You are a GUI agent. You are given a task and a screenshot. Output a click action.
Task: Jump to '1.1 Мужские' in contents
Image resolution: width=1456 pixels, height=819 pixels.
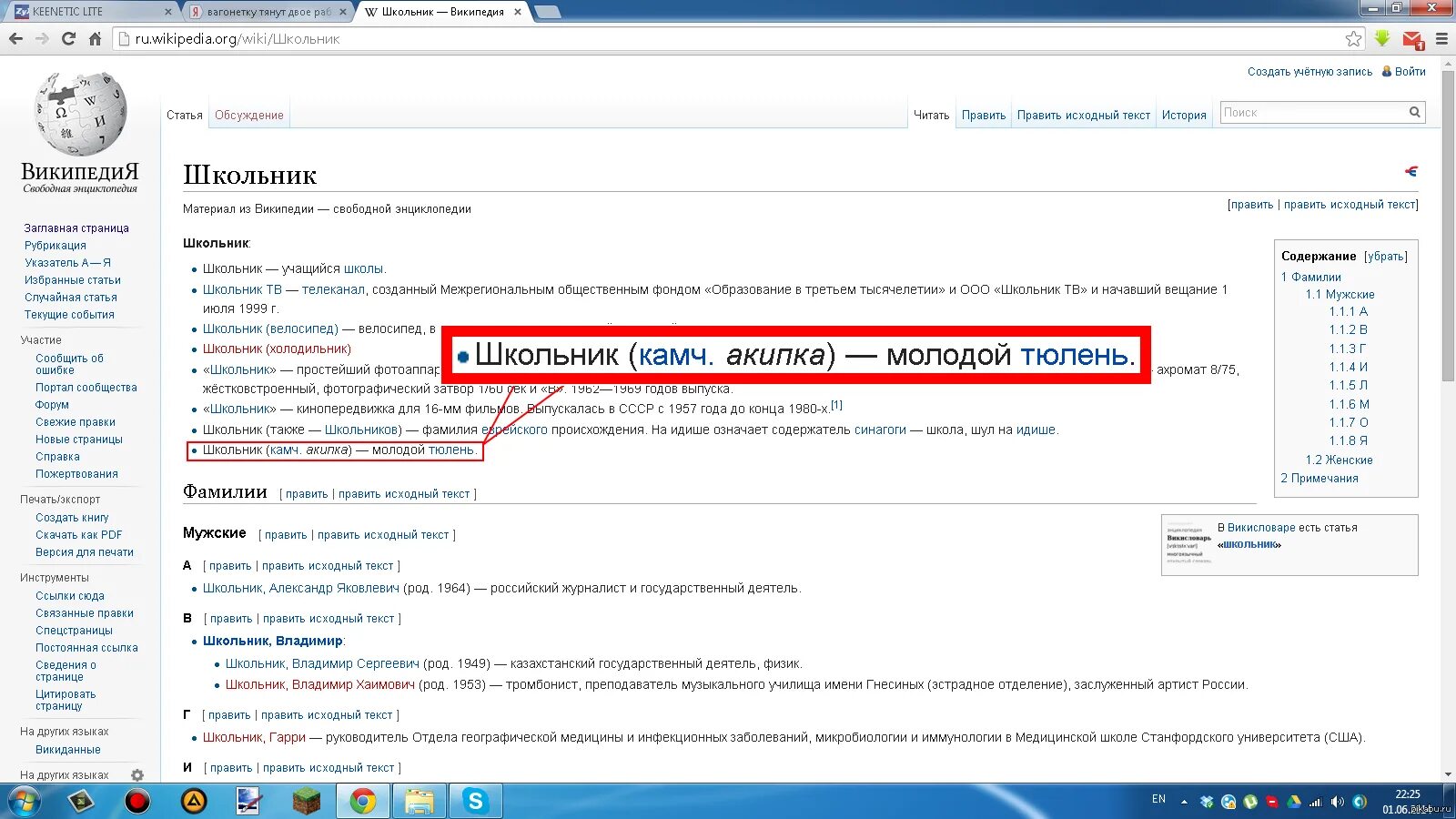click(1340, 295)
